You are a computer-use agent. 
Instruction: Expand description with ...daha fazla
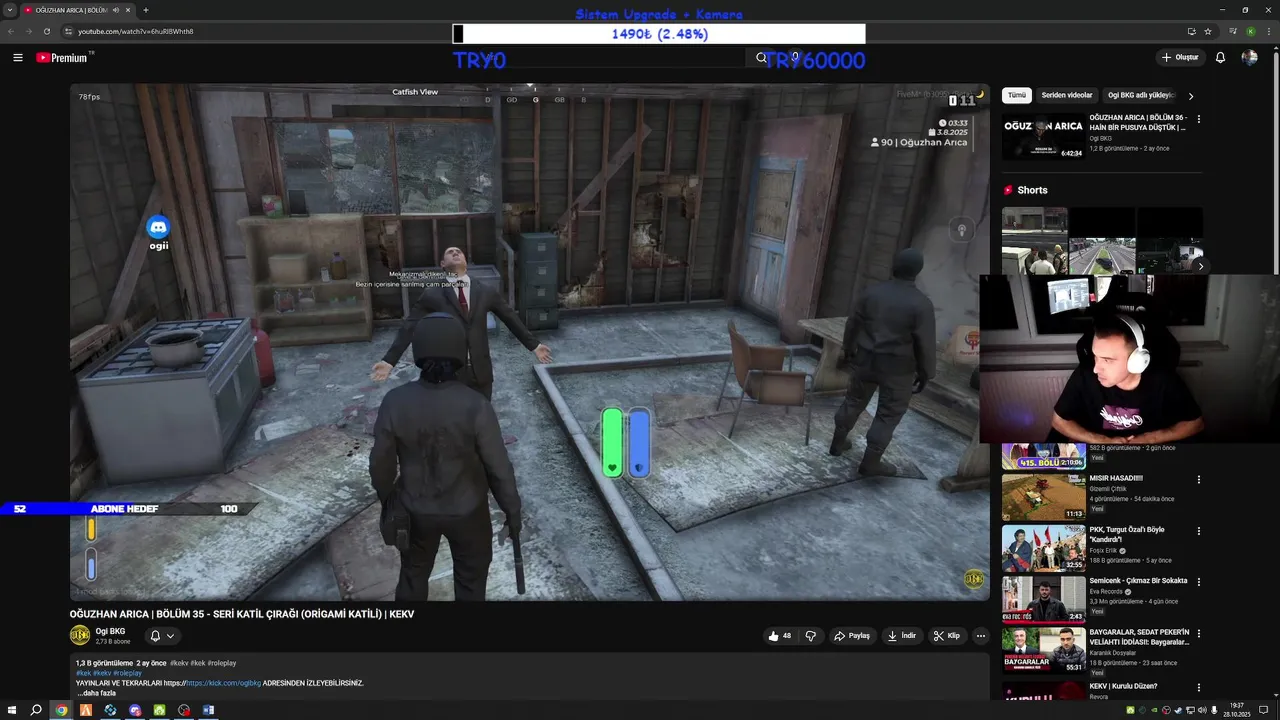(97, 693)
